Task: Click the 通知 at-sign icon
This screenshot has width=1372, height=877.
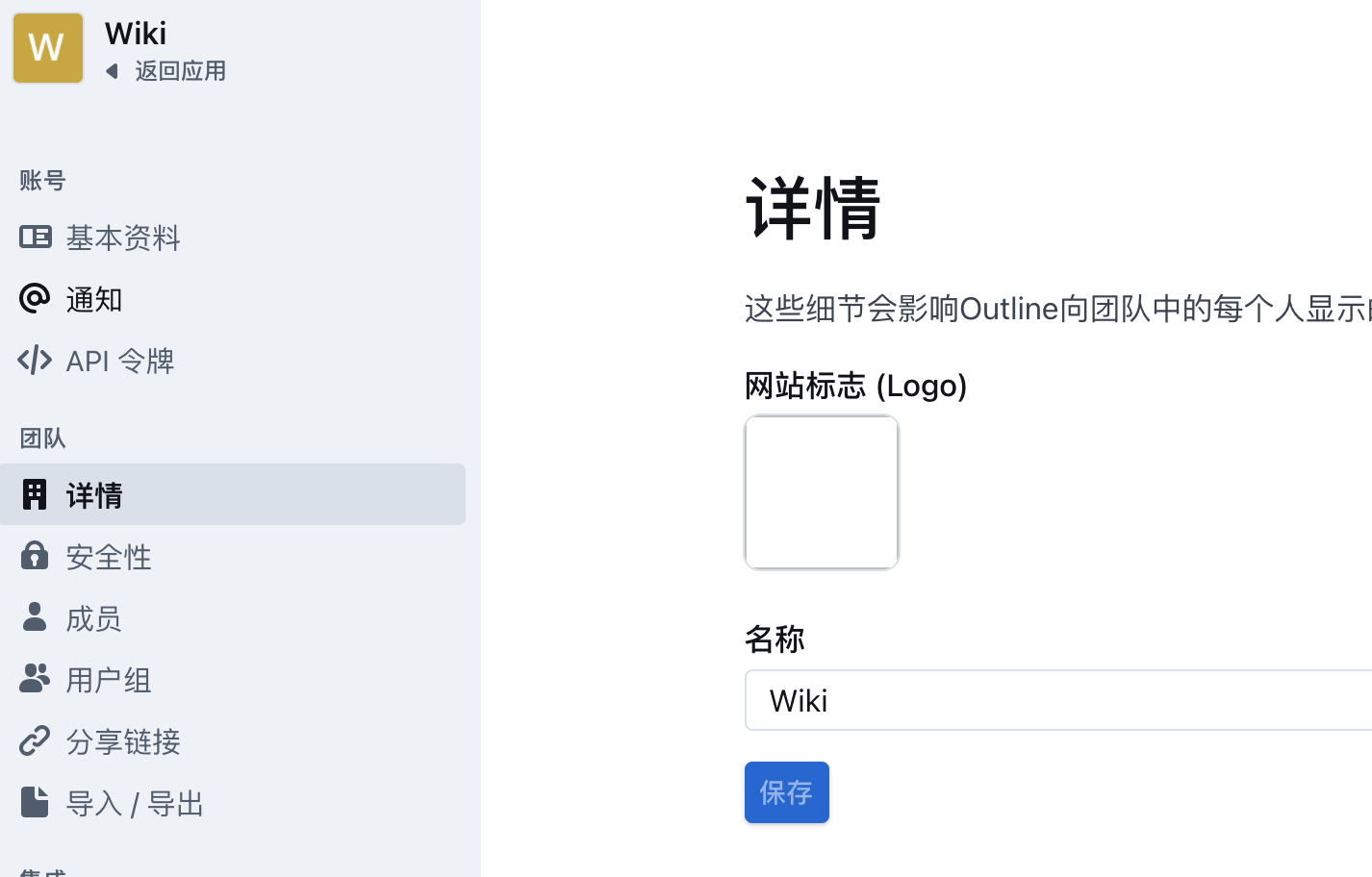Action: [35, 298]
